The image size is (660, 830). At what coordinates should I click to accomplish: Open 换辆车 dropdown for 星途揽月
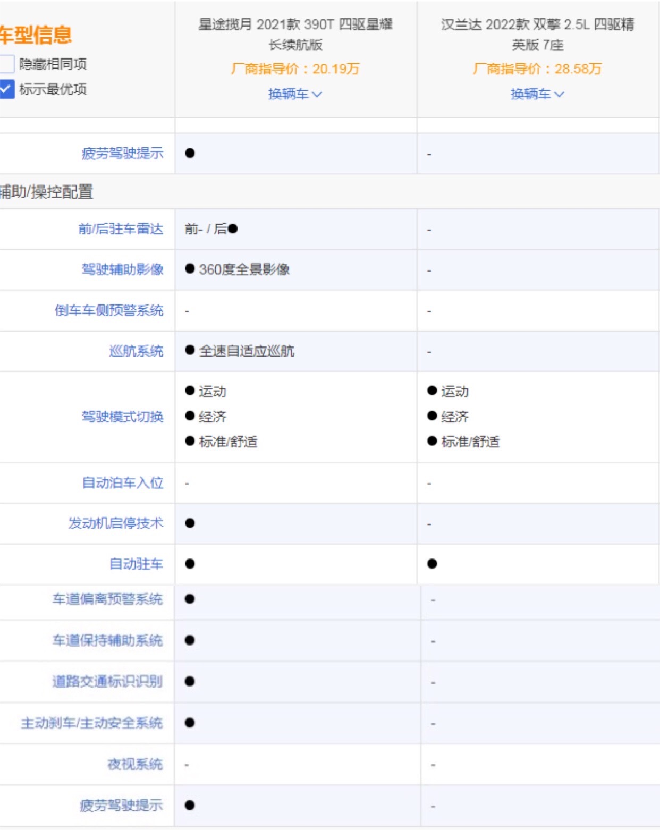(x=295, y=94)
